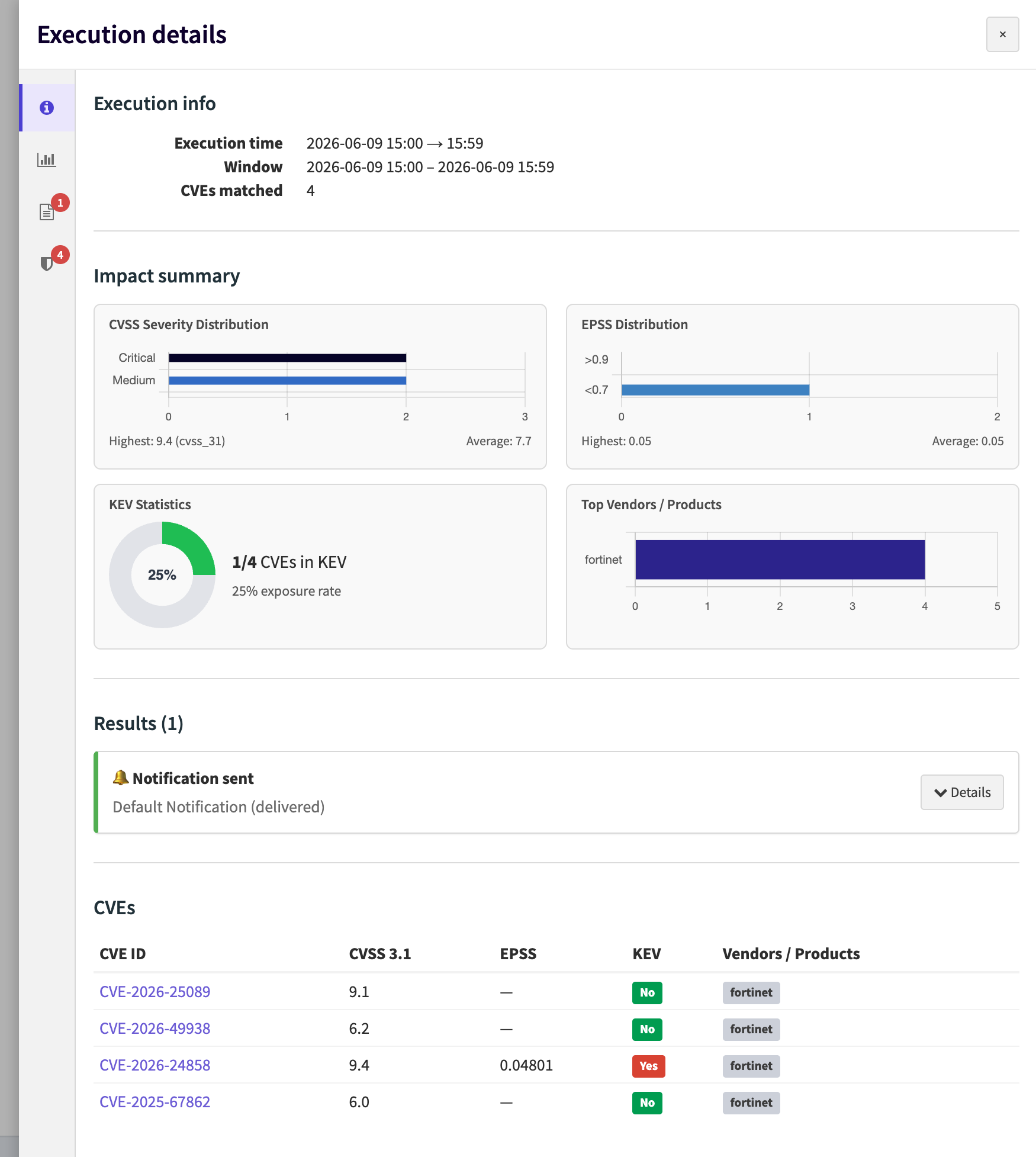The width and height of the screenshot is (1036, 1157).
Task: Click the fortinet tag in CVE-2026-49938 row
Action: tap(751, 1029)
